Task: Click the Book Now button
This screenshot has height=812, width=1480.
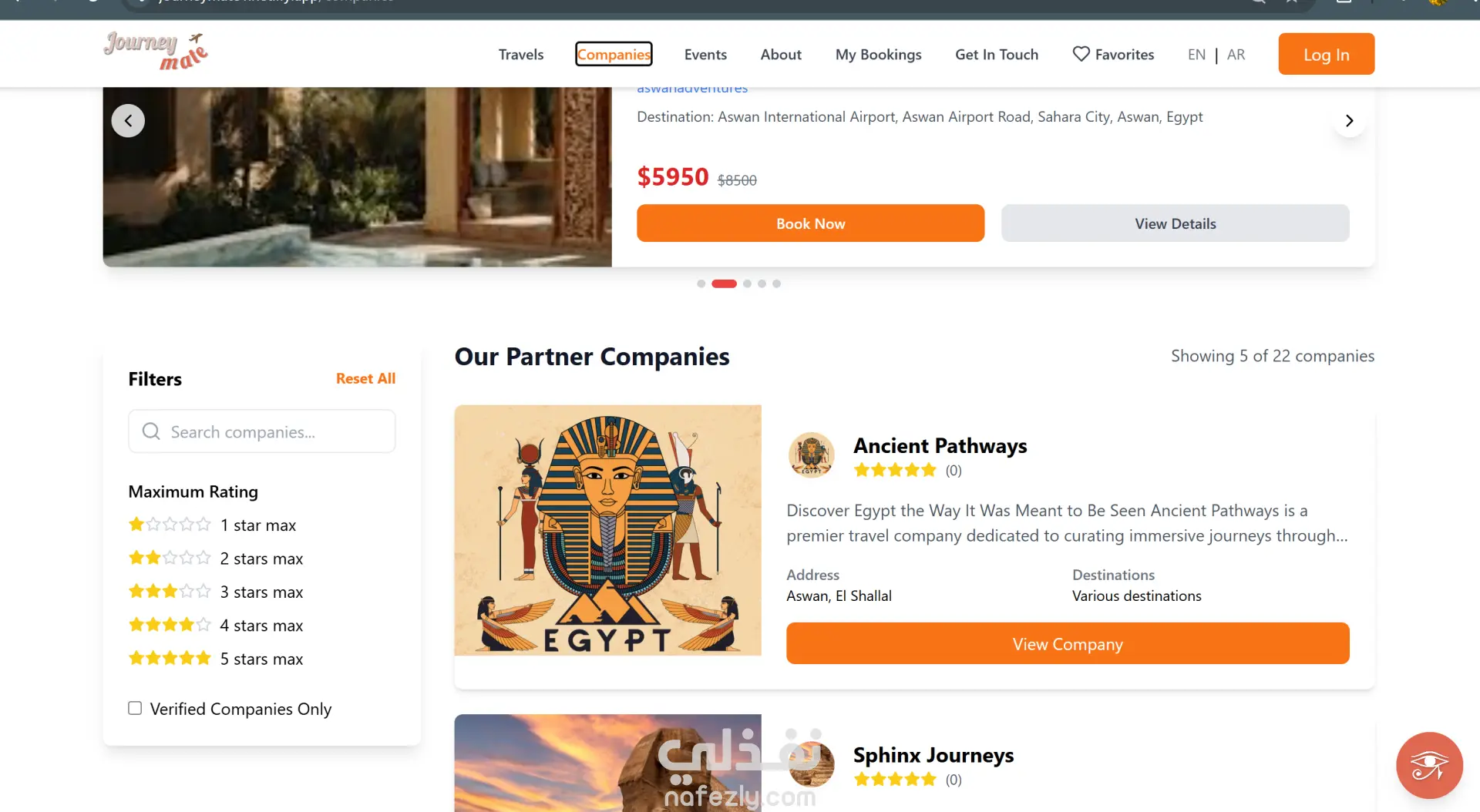Action: tap(810, 223)
